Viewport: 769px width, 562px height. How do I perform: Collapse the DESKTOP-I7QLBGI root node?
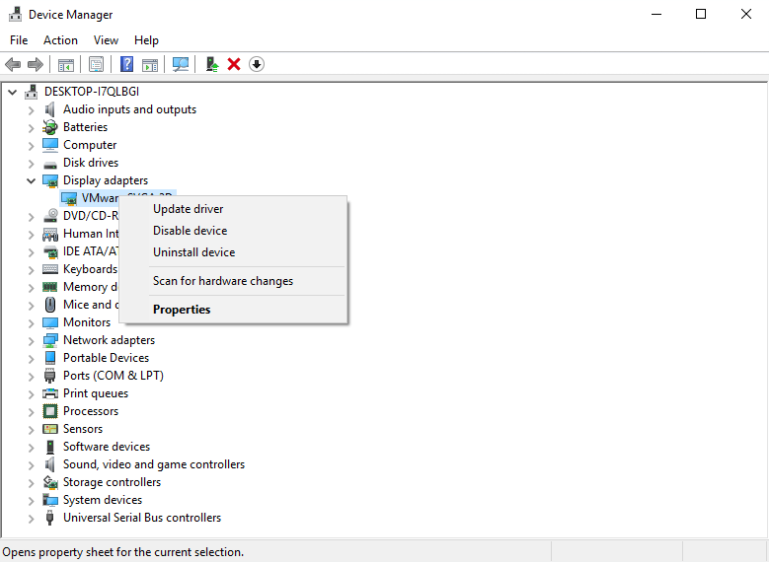13,92
